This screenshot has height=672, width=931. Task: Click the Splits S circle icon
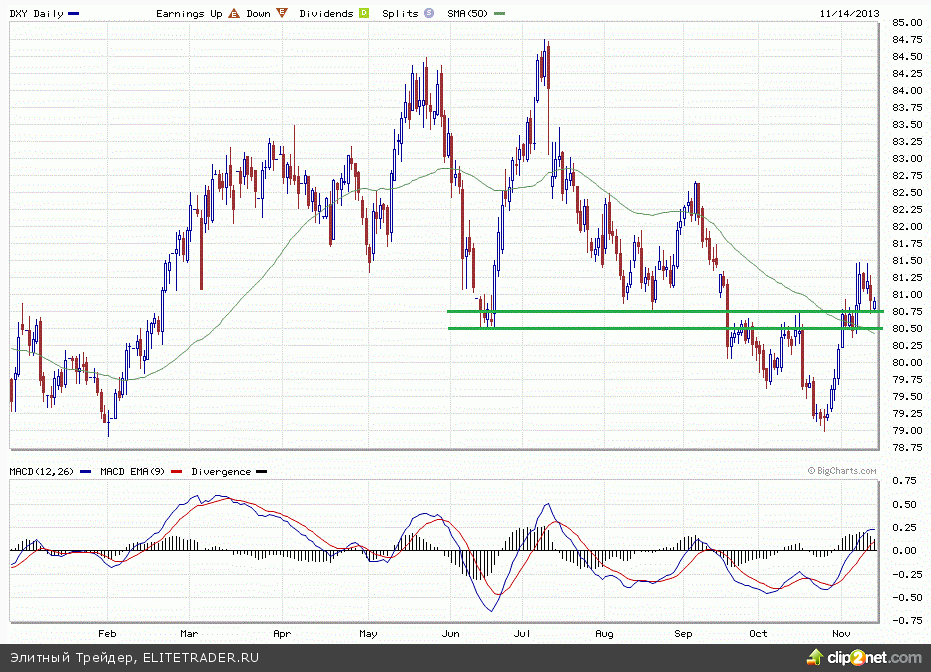(429, 14)
